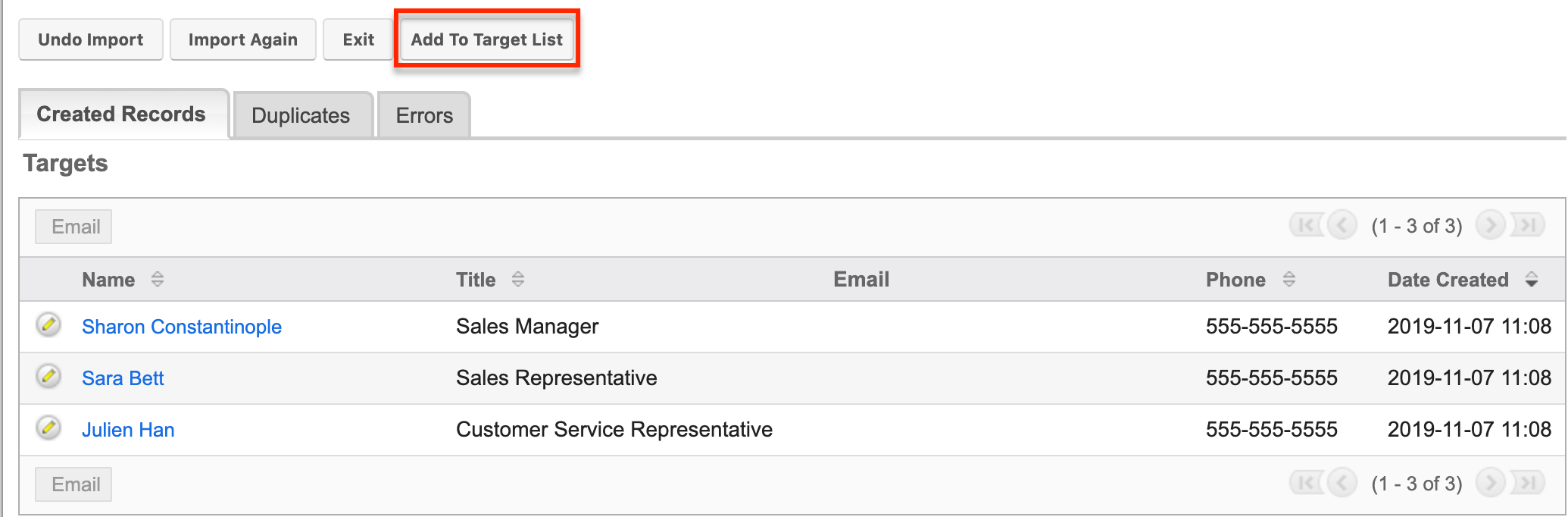Sort table by Date Created column
Image resolution: width=1568 pixels, height=517 pixels.
[1448, 280]
